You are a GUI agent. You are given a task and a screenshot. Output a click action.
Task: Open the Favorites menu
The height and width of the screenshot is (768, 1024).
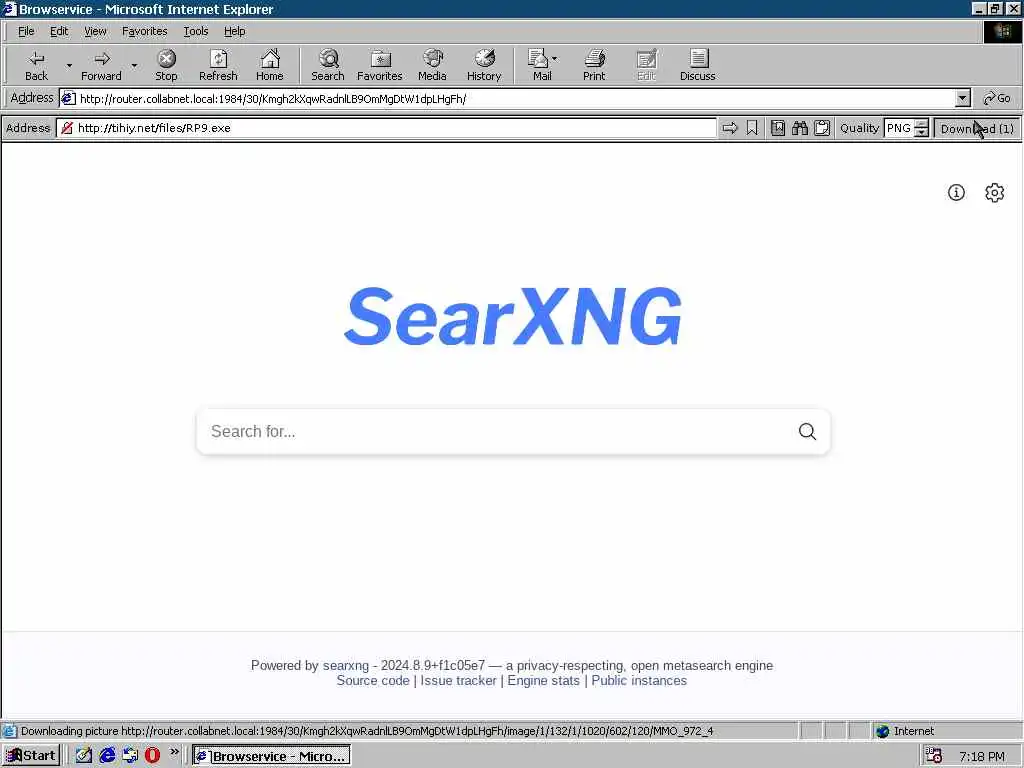pyautogui.click(x=144, y=31)
